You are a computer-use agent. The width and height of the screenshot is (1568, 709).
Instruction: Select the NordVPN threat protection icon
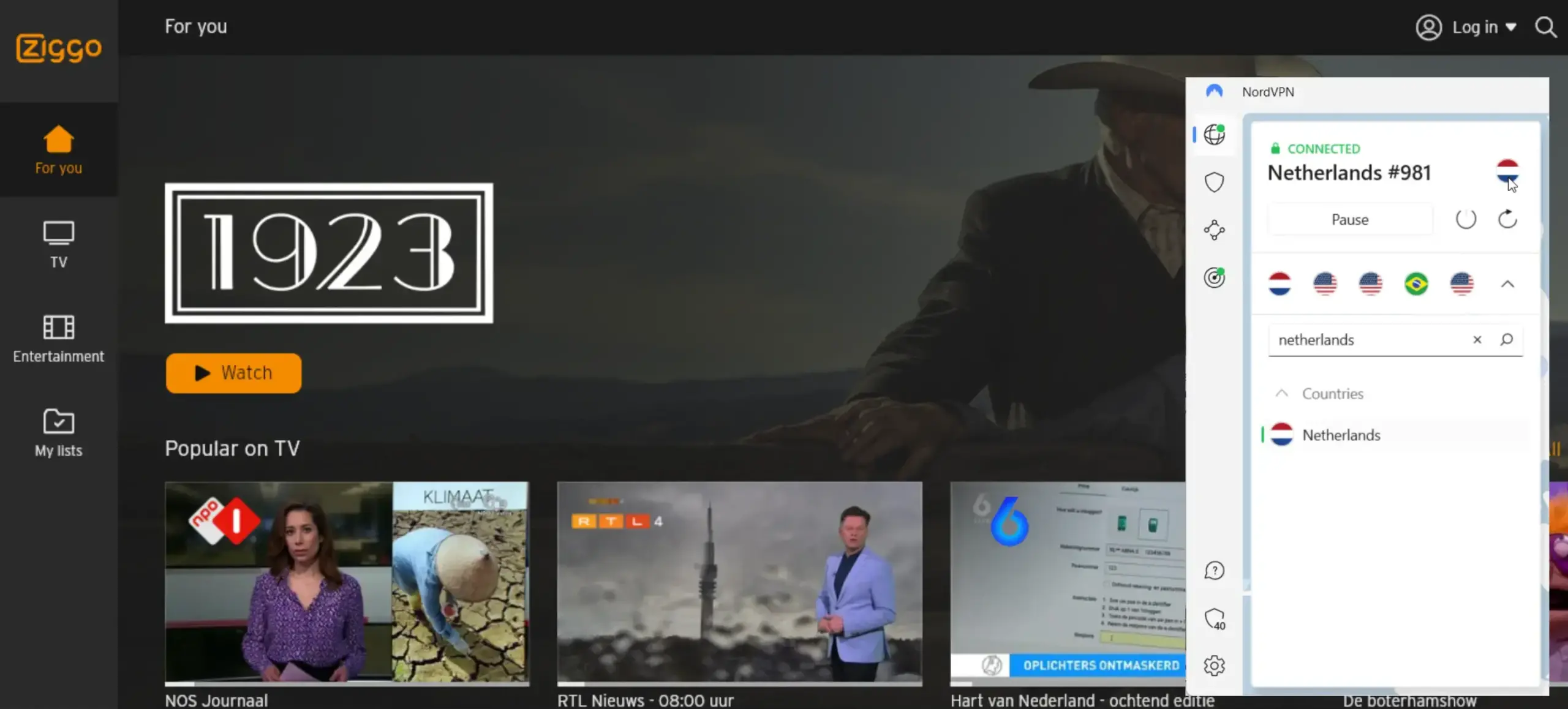click(1215, 182)
